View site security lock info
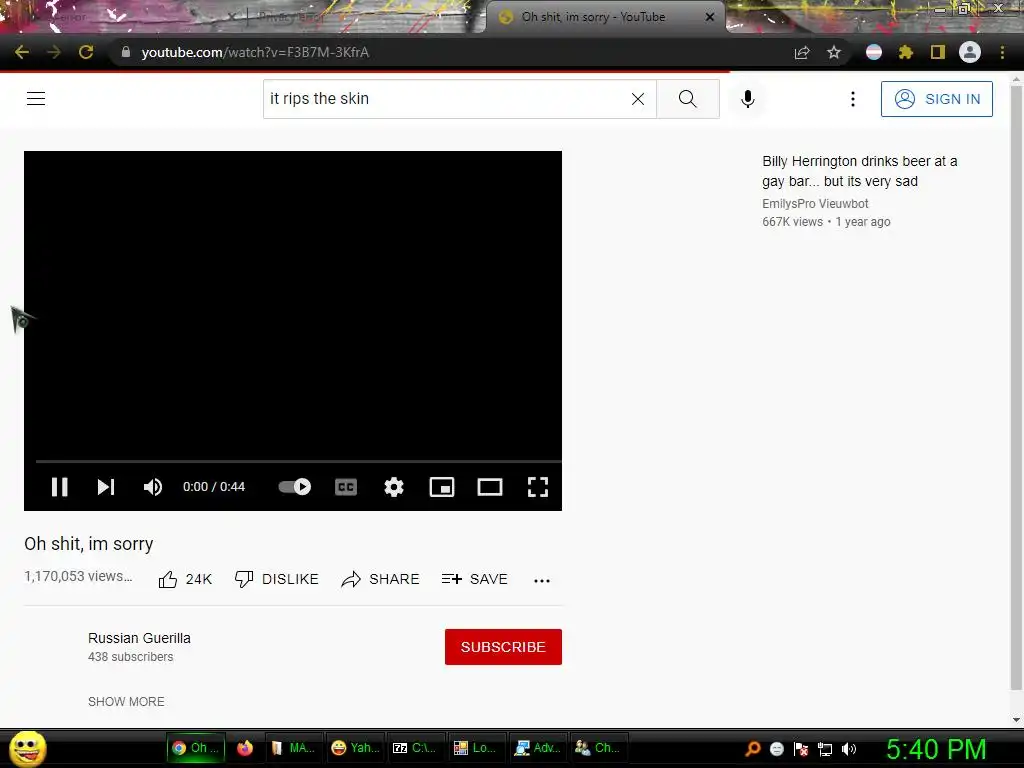1024x768 pixels. (x=126, y=52)
